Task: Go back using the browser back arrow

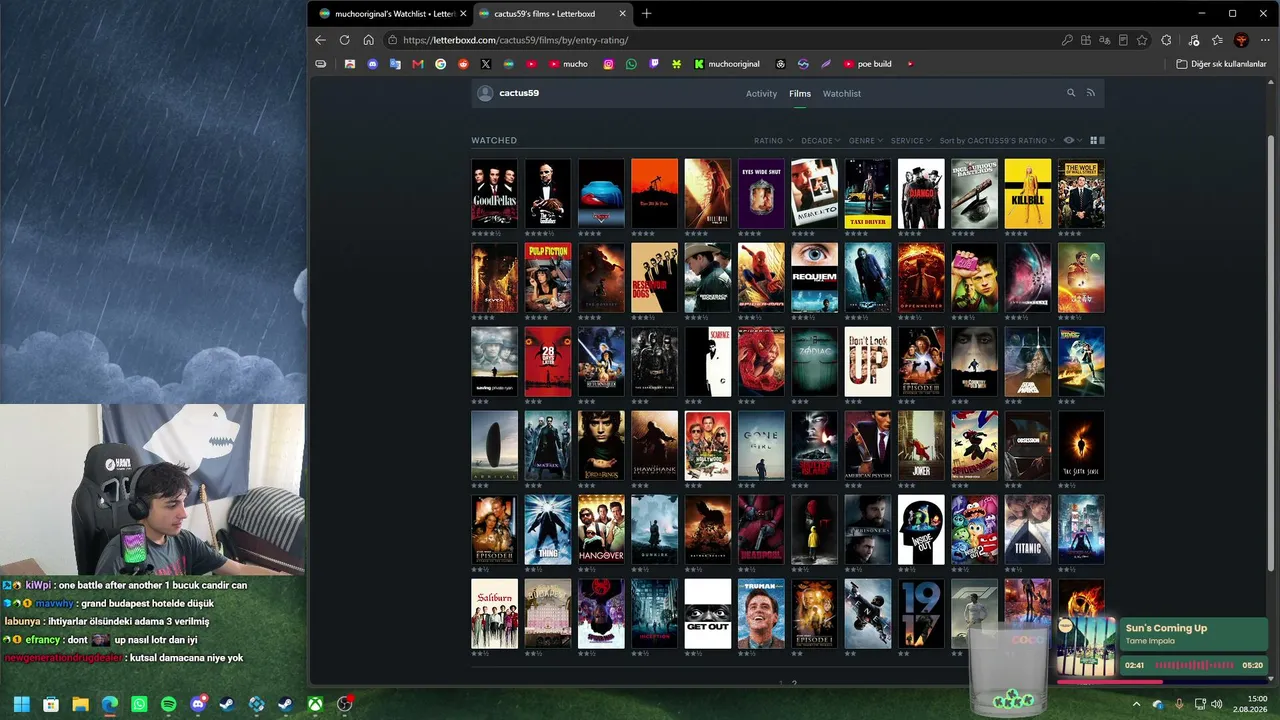Action: pyautogui.click(x=320, y=40)
